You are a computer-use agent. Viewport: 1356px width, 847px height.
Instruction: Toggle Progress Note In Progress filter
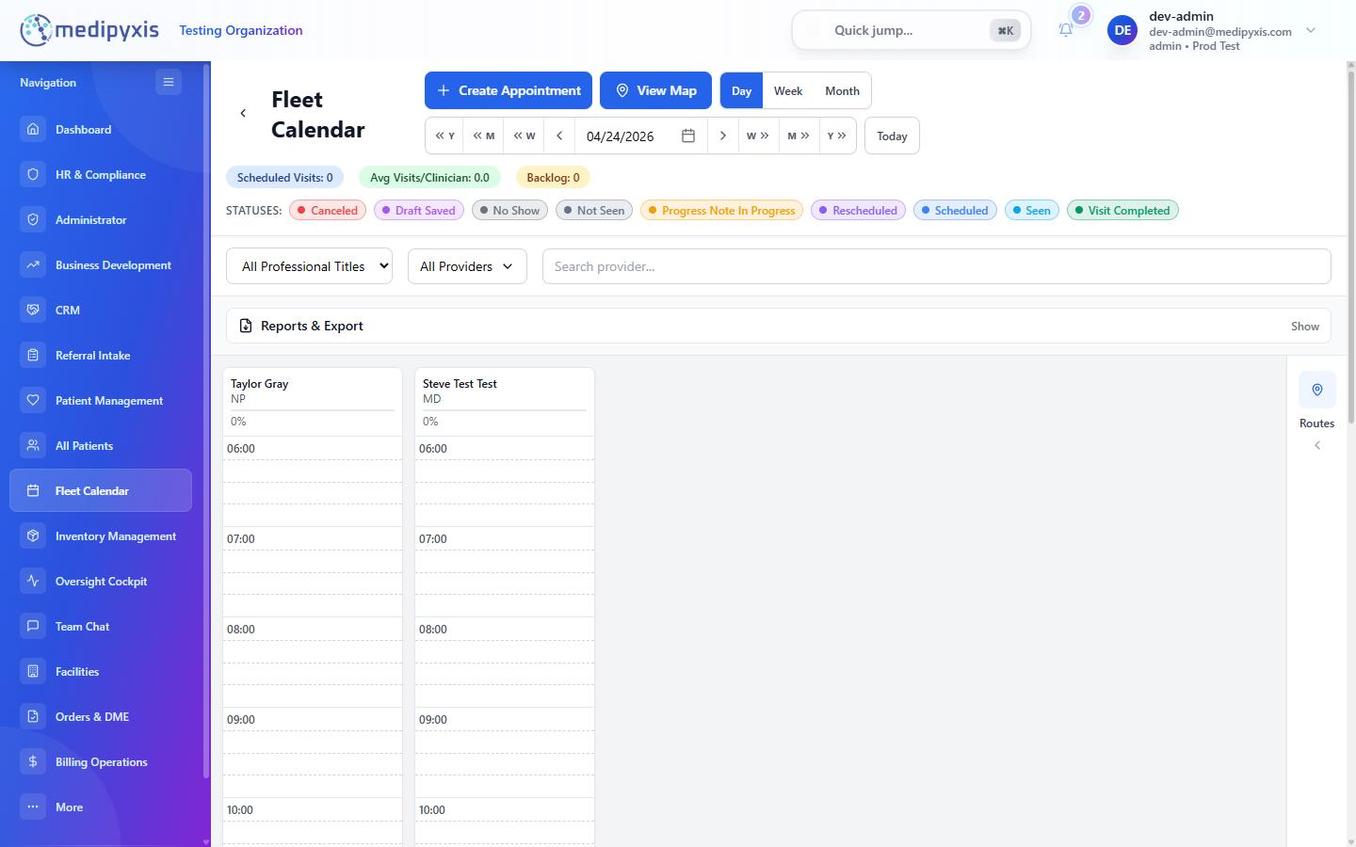[721, 210]
